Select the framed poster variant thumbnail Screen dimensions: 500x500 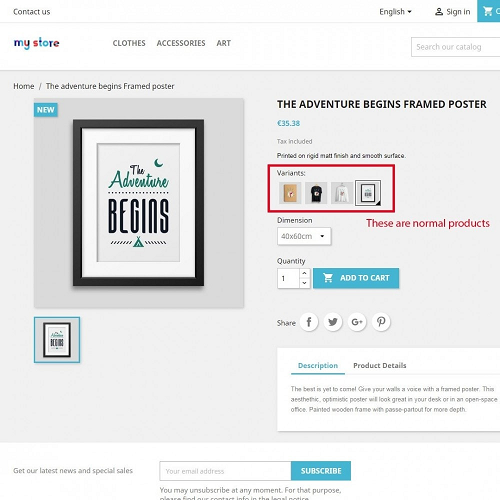tap(368, 193)
